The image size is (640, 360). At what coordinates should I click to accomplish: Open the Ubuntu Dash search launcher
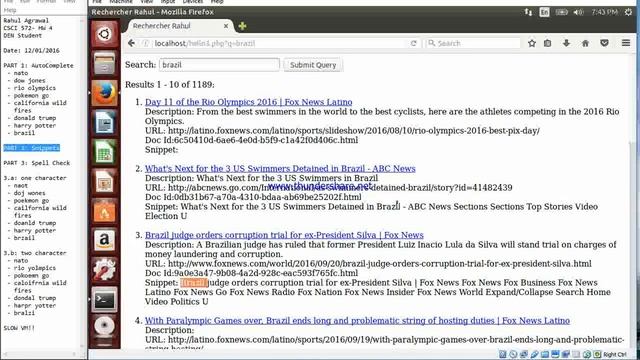[x=104, y=33]
